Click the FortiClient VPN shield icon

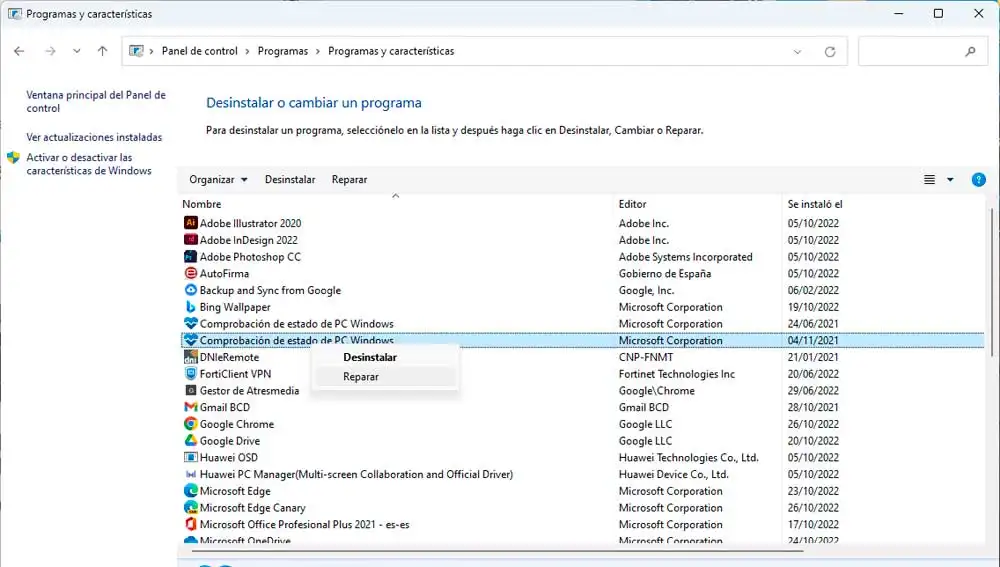[190, 374]
